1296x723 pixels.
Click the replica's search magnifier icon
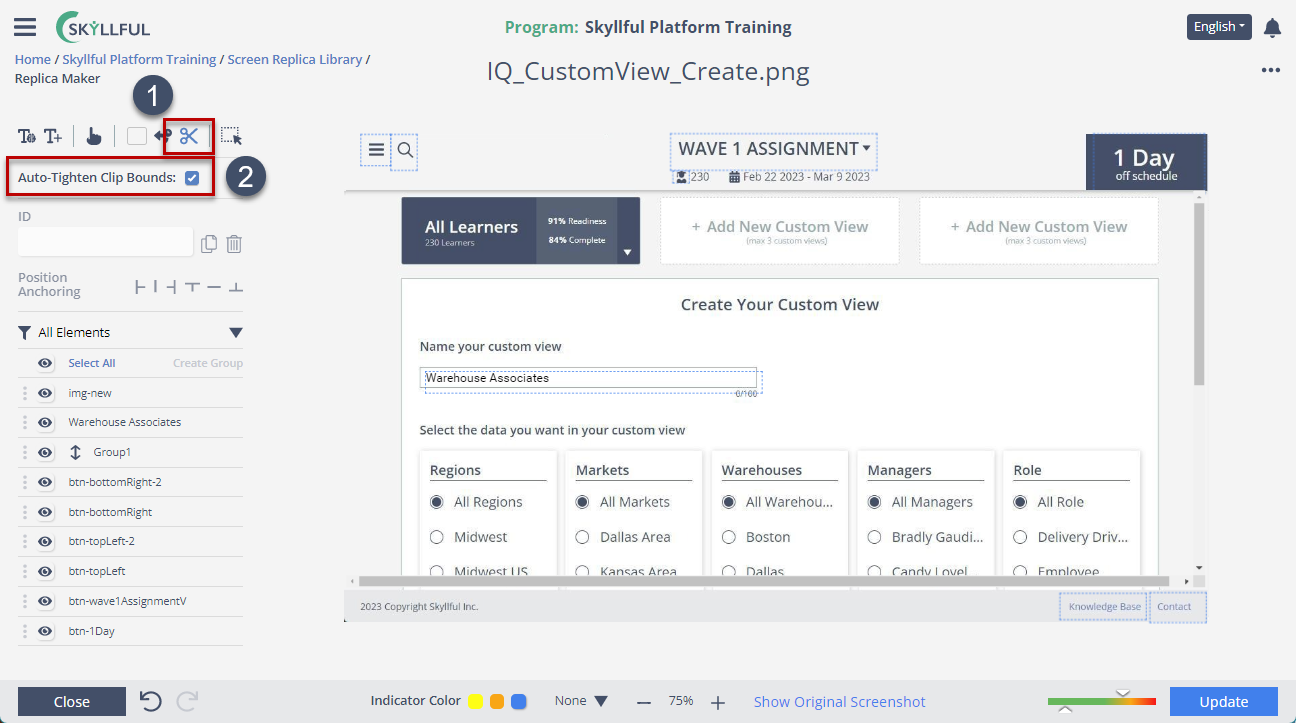pyautogui.click(x=405, y=150)
